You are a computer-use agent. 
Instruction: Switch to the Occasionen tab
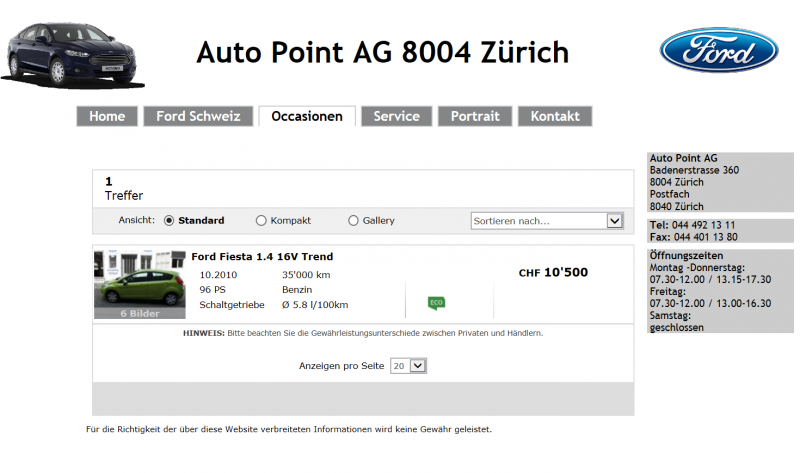(307, 116)
